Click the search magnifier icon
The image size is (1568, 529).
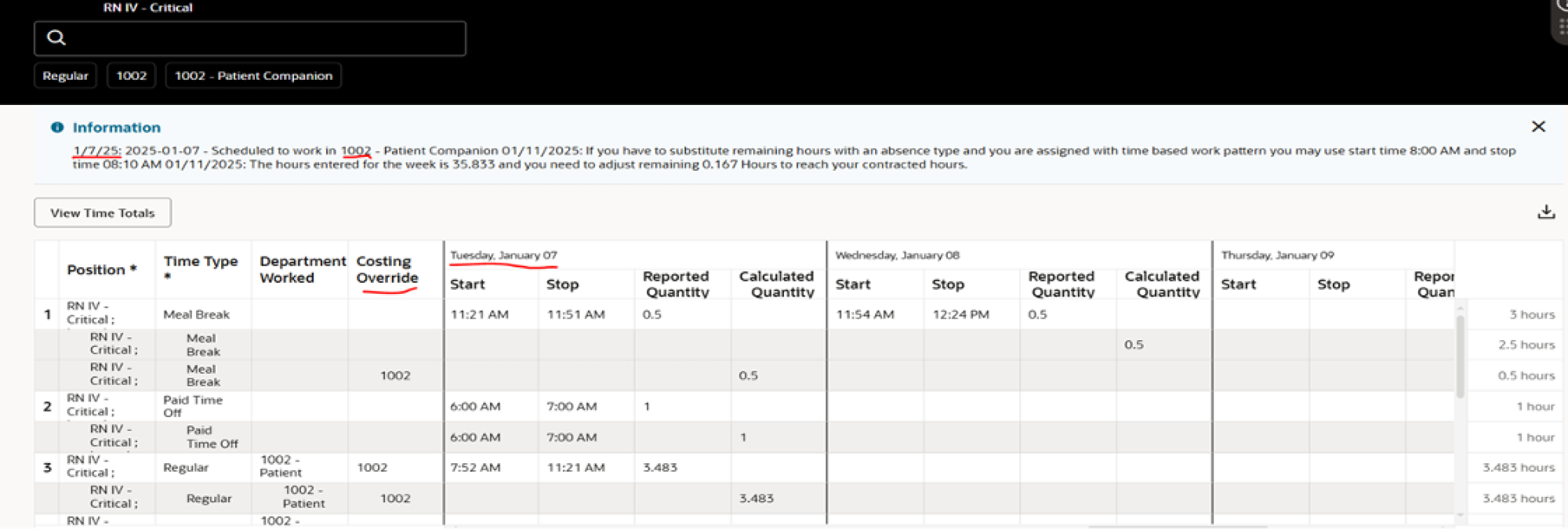coord(56,38)
